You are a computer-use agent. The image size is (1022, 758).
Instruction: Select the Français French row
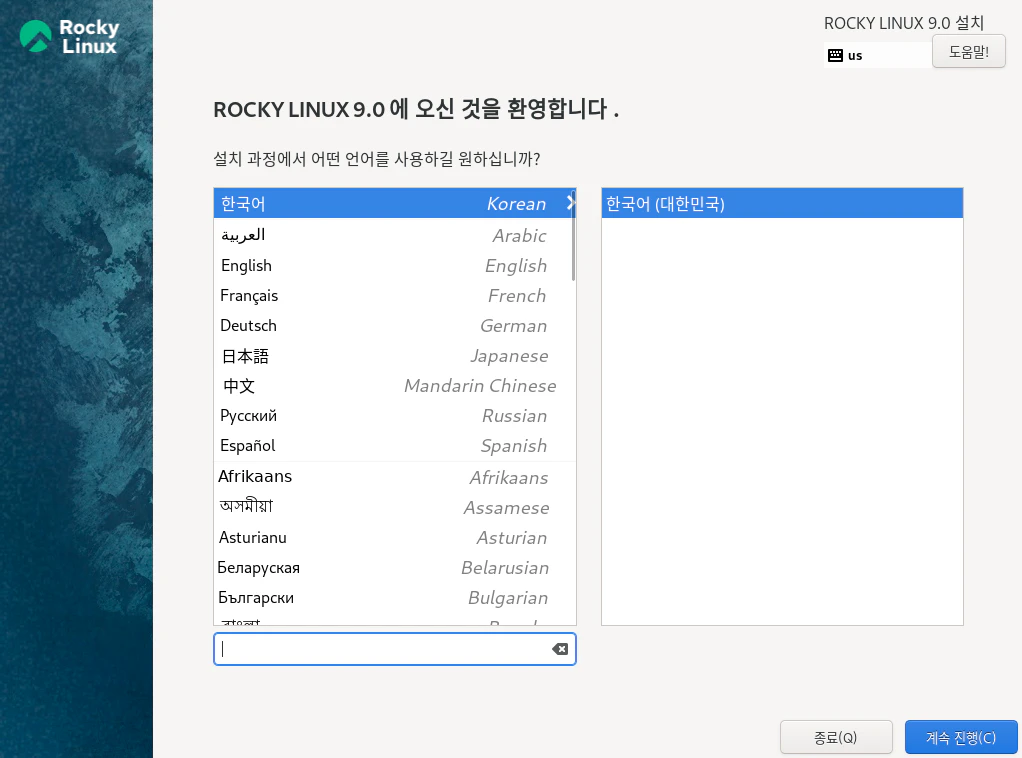click(394, 295)
